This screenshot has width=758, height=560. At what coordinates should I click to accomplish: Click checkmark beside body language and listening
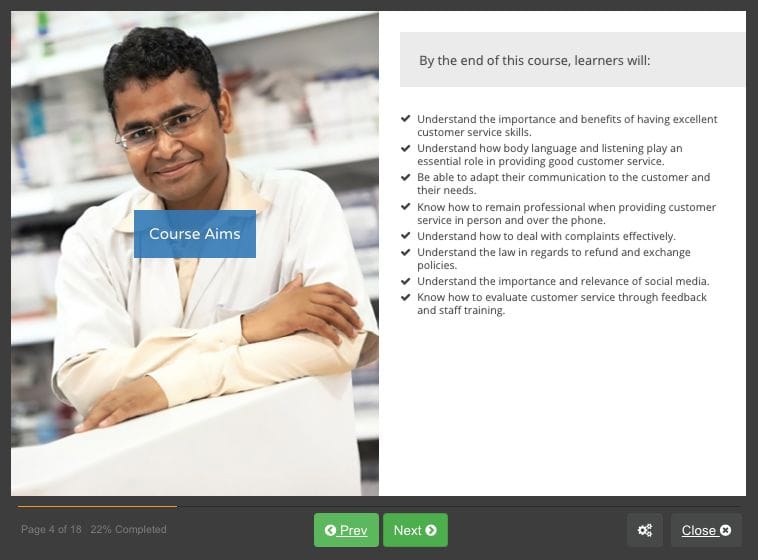(406, 147)
